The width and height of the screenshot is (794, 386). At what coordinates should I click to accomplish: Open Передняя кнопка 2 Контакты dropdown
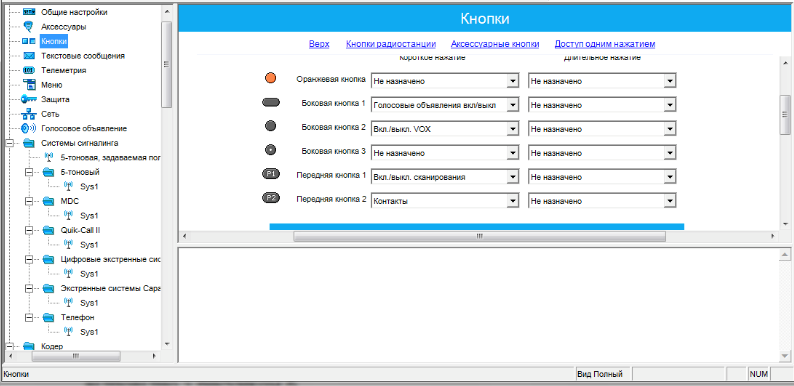[512, 201]
